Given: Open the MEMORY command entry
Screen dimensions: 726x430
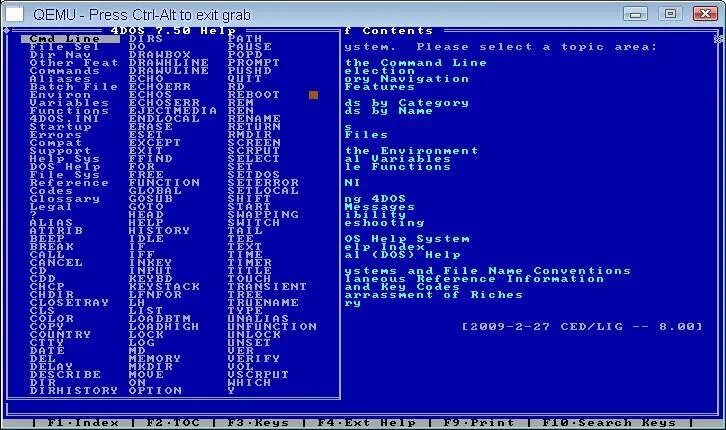Looking at the screenshot, I should pyautogui.click(x=155, y=359).
